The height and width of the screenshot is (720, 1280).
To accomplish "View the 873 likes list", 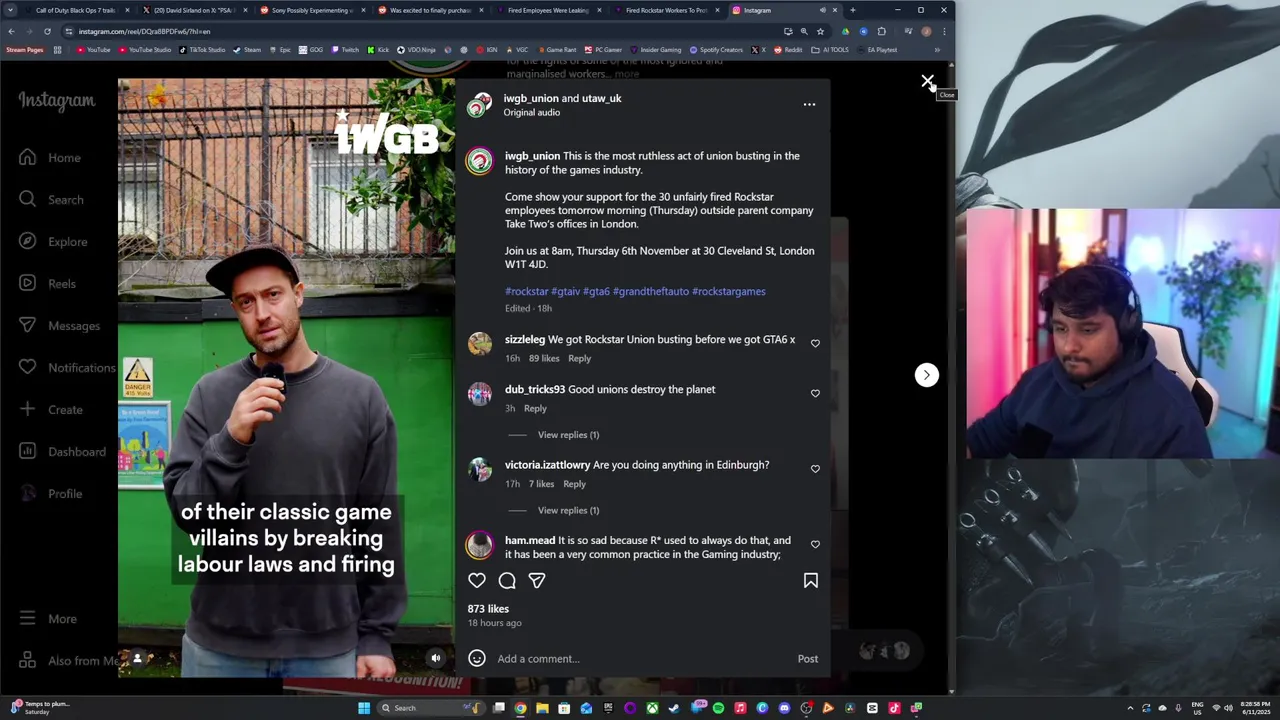I will (x=488, y=608).
